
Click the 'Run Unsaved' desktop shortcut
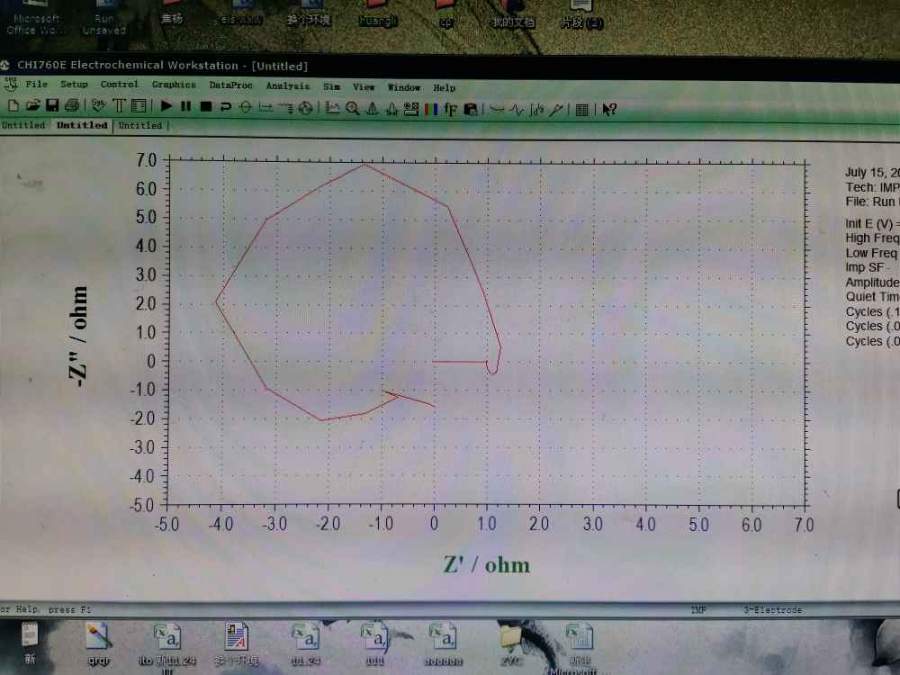pyautogui.click(x=104, y=18)
